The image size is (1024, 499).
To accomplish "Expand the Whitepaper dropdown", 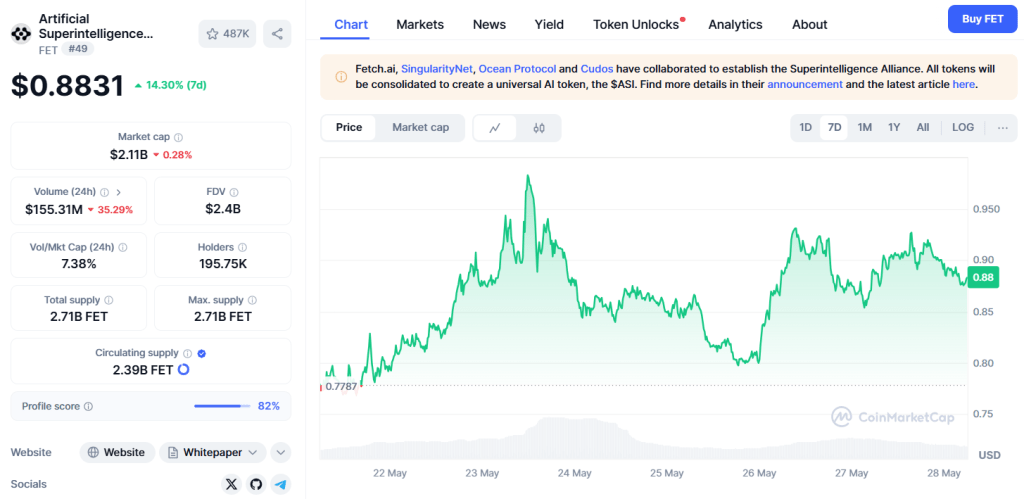I will [213, 452].
